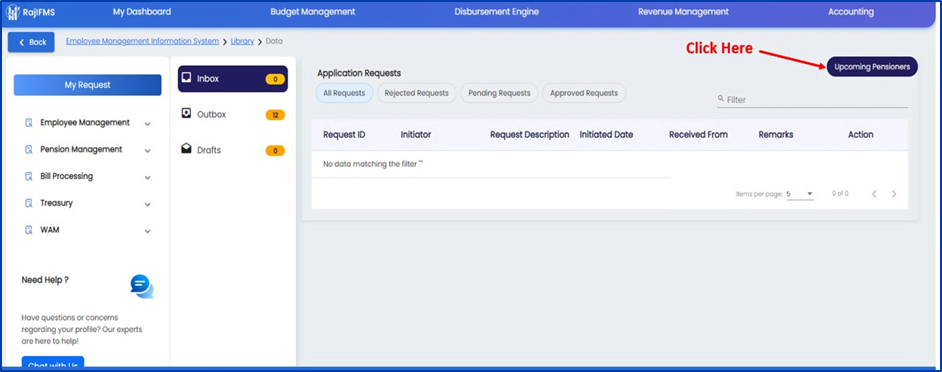Expand WAM menu chevron

tap(148, 231)
